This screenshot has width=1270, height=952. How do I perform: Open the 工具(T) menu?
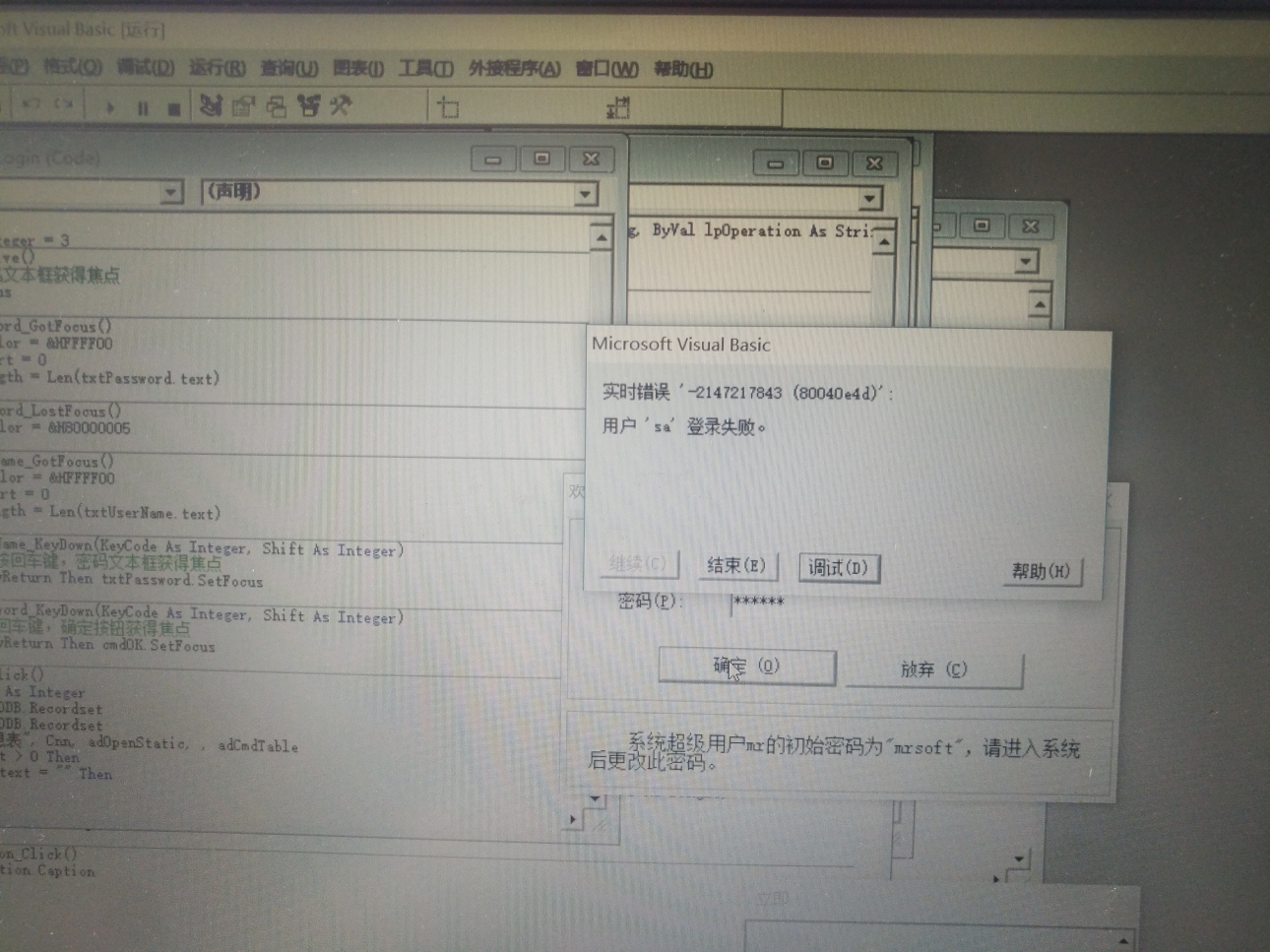(425, 68)
